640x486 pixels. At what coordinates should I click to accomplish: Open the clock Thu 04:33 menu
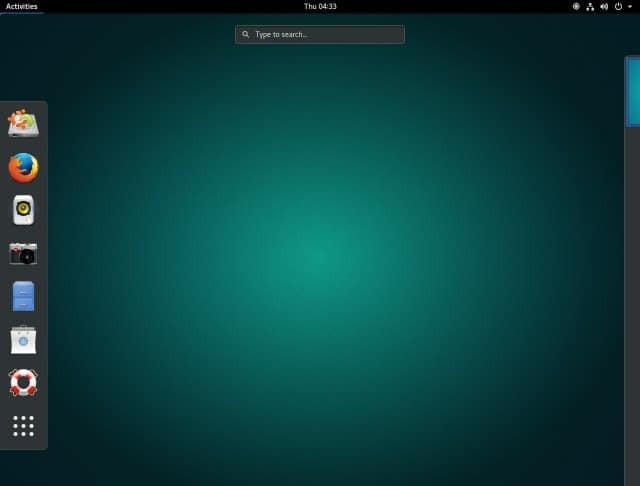(320, 7)
